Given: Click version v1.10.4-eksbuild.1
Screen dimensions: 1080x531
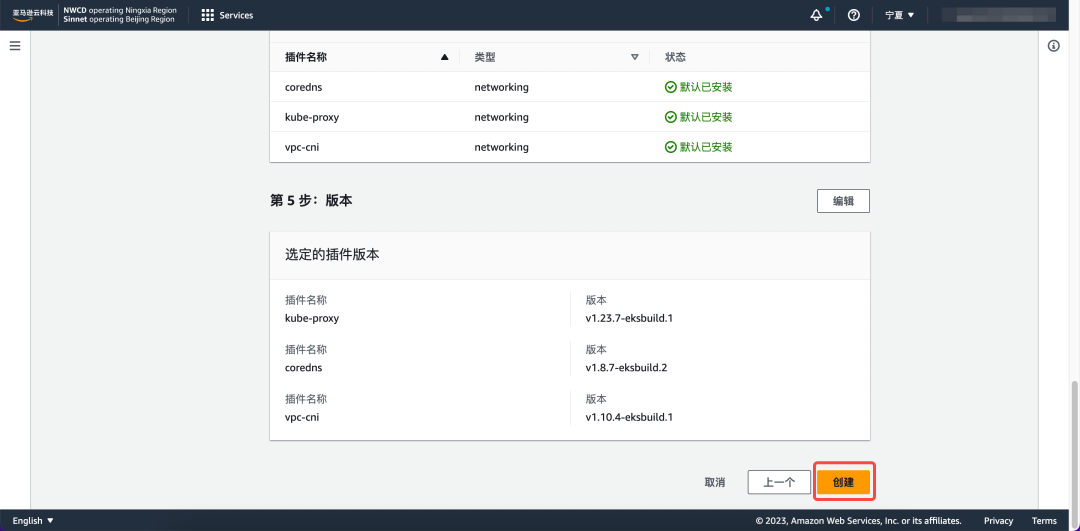Looking at the screenshot, I should pyautogui.click(x=629, y=417).
